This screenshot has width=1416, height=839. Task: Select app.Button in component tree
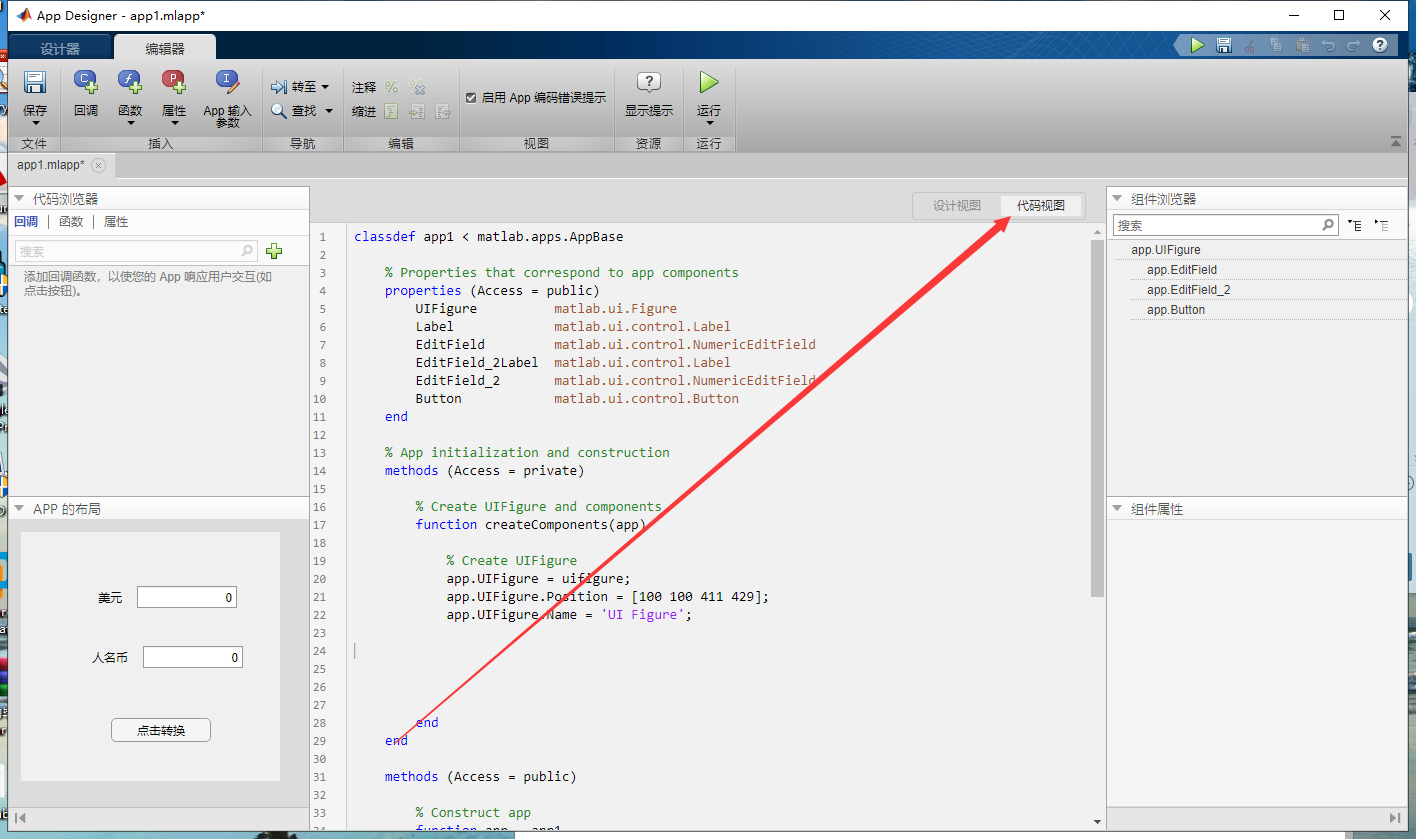point(1176,310)
